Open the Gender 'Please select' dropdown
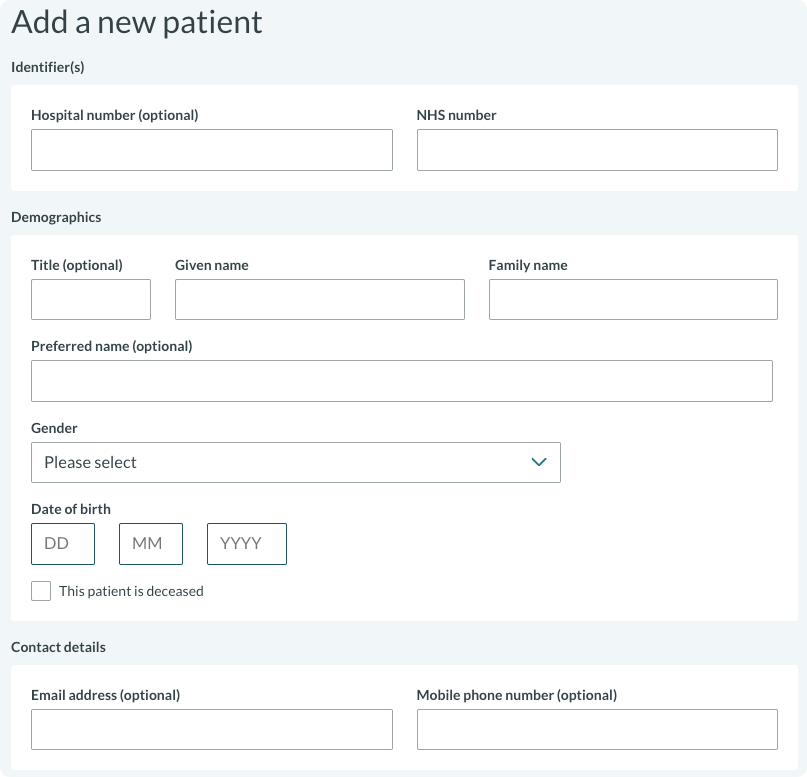 (x=296, y=462)
